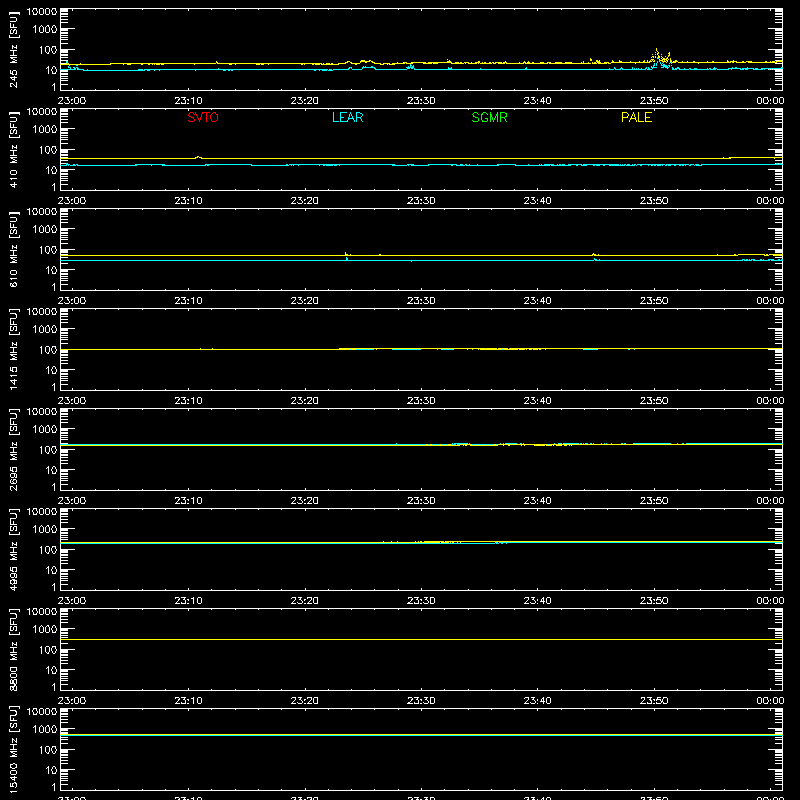Click the 23:50 time label under 8800 MHz plot

click(654, 701)
